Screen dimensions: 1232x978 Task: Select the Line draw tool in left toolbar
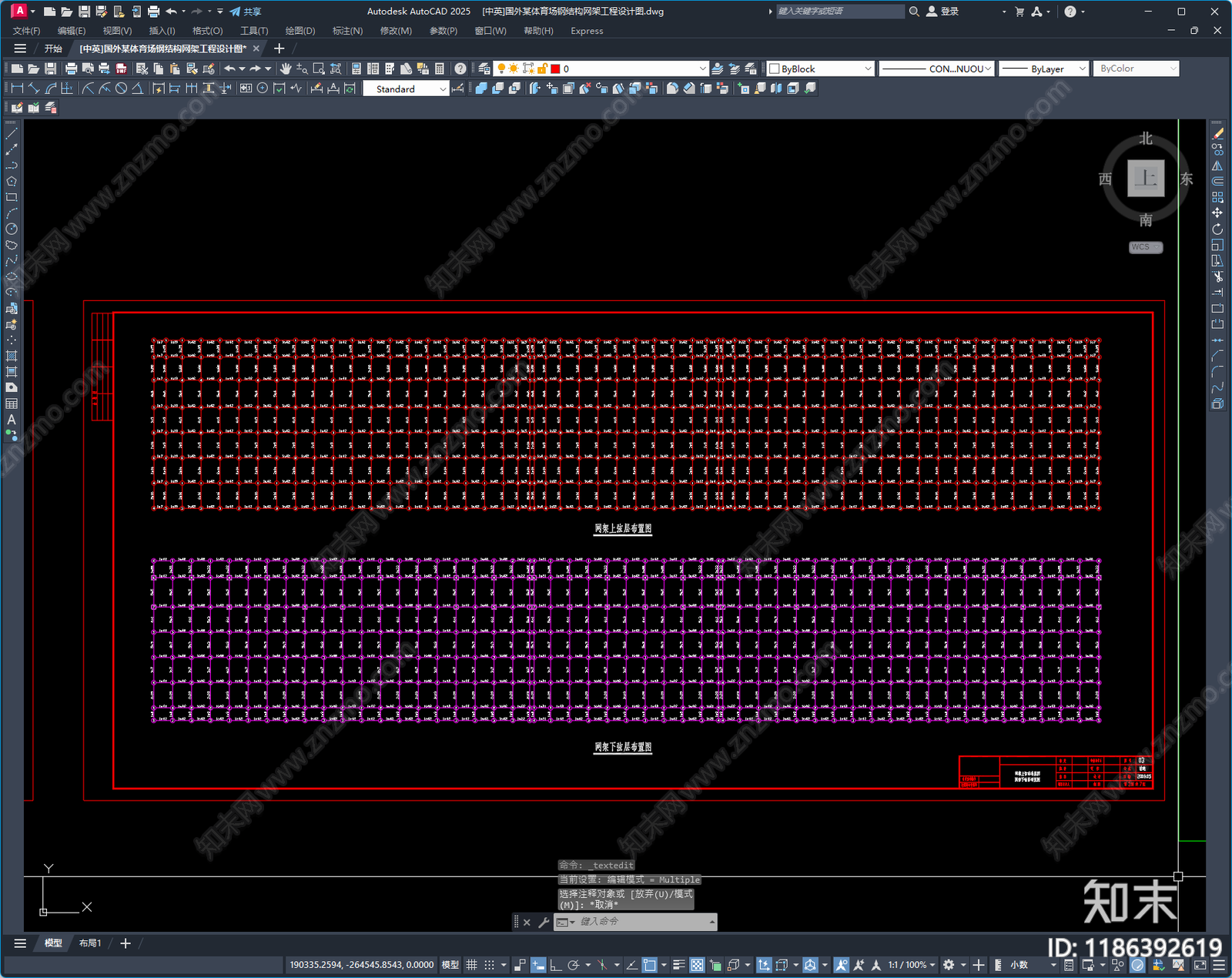pyautogui.click(x=12, y=134)
